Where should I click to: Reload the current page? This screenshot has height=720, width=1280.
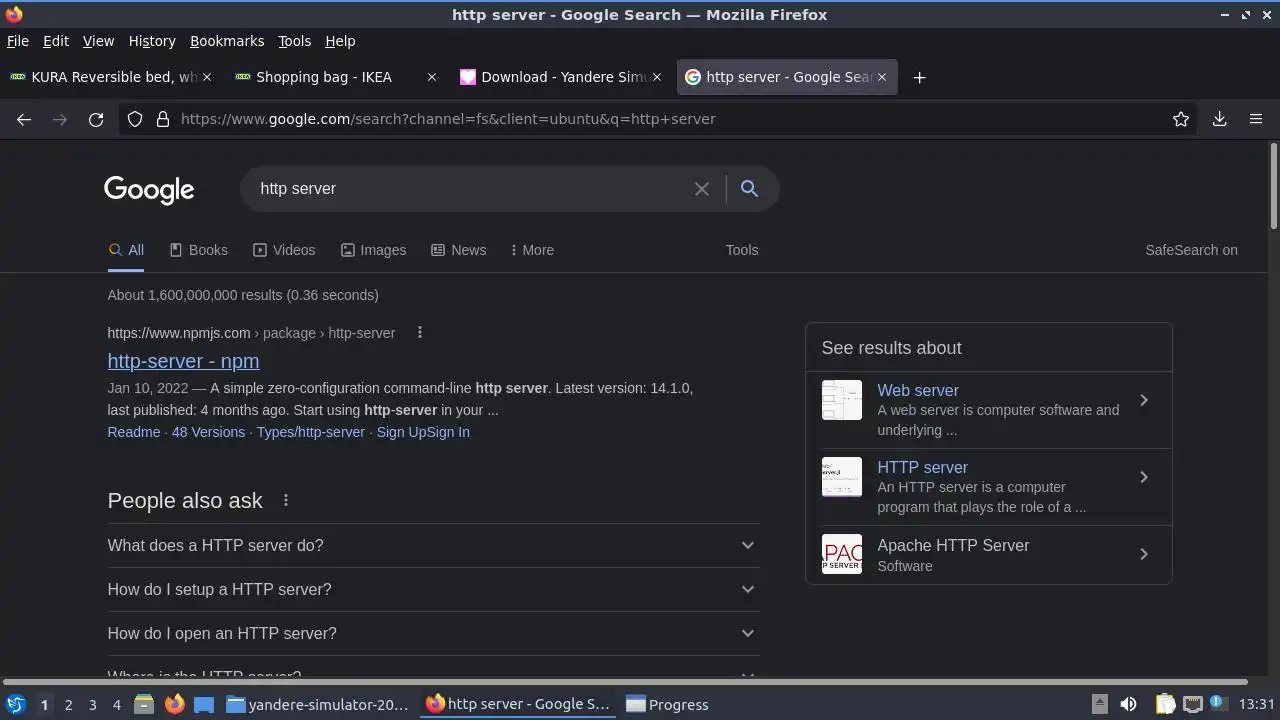(96, 119)
